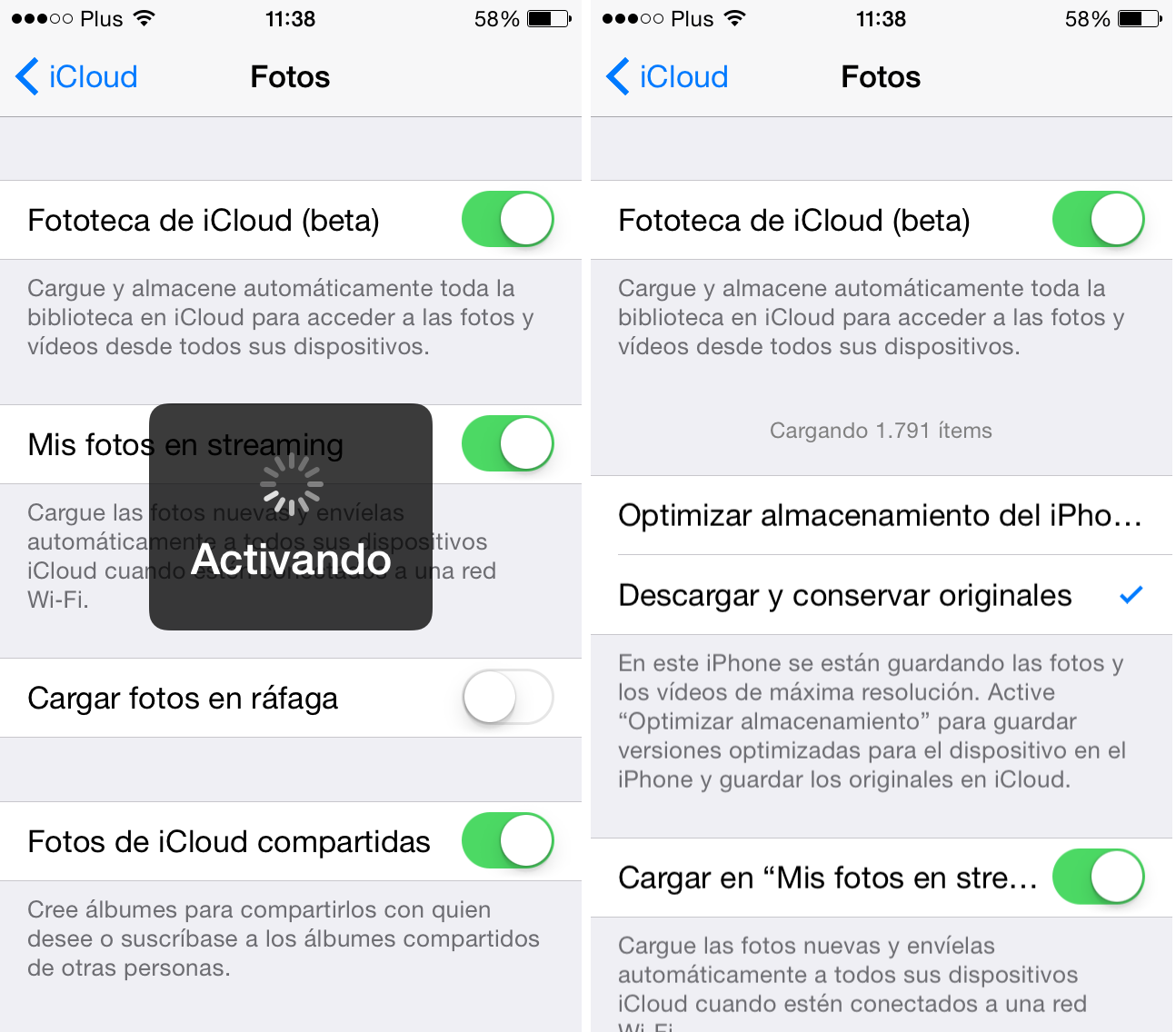Turn off Fotos de iCloud compartidas switch

point(508,840)
